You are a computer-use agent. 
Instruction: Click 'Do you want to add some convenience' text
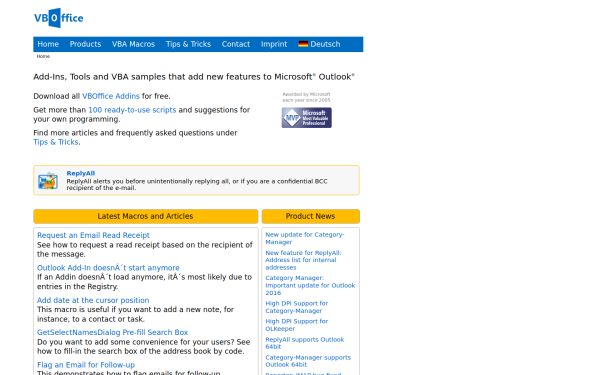pos(143,347)
